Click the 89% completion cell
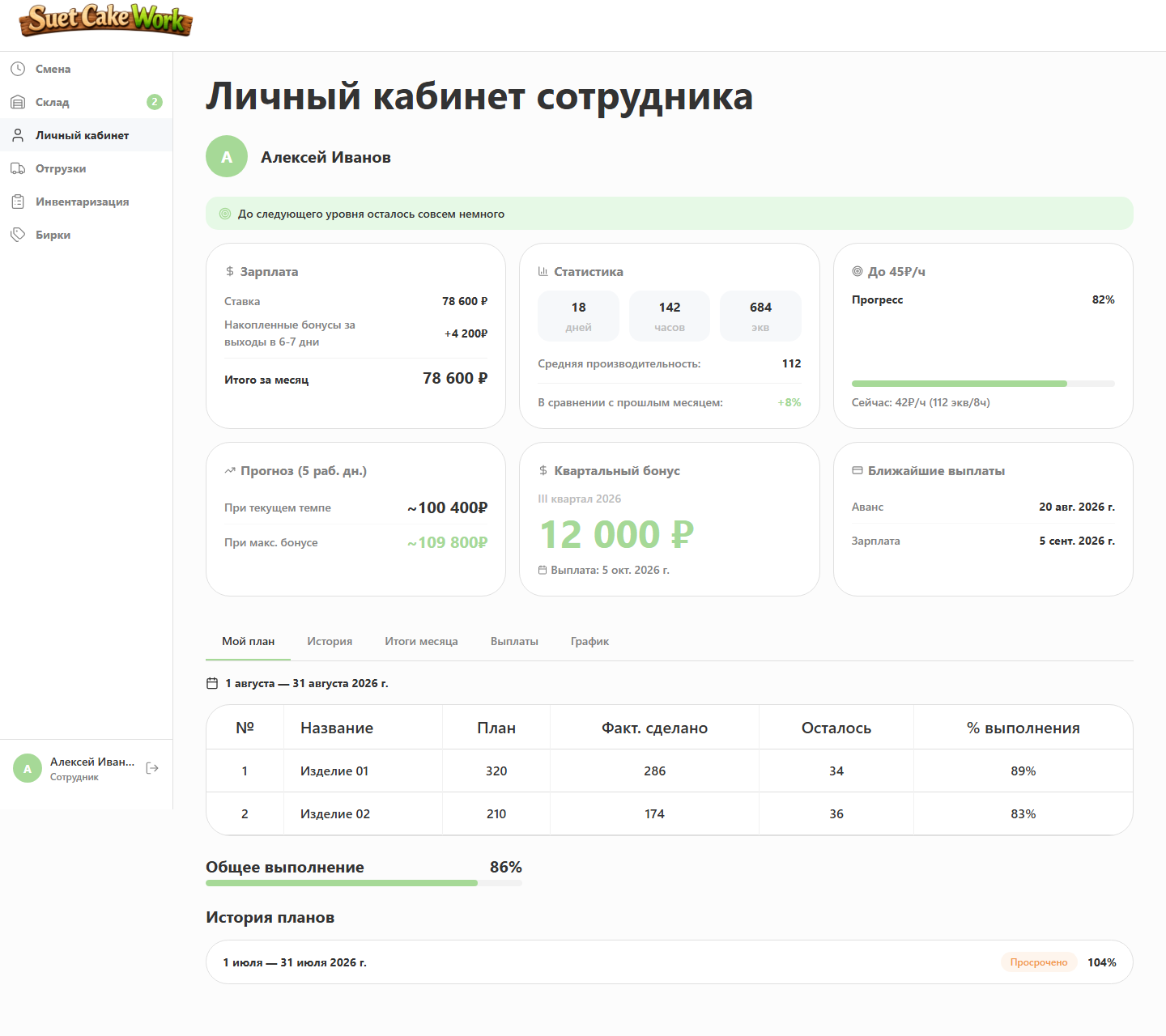Viewport: 1166px width, 1036px height. [x=1023, y=771]
